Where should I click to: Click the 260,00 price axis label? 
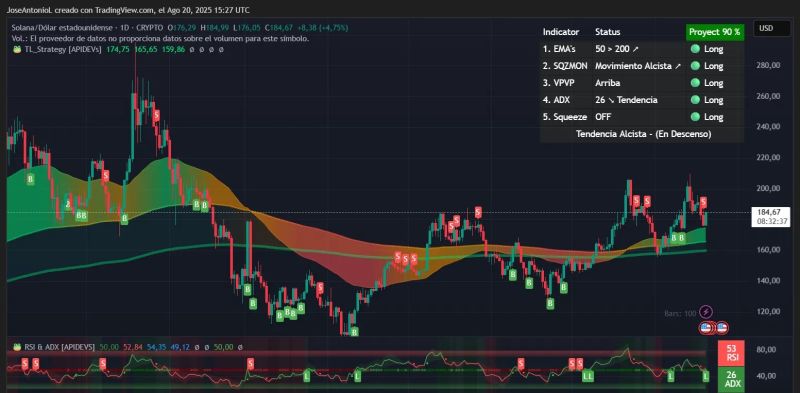pyautogui.click(x=768, y=96)
